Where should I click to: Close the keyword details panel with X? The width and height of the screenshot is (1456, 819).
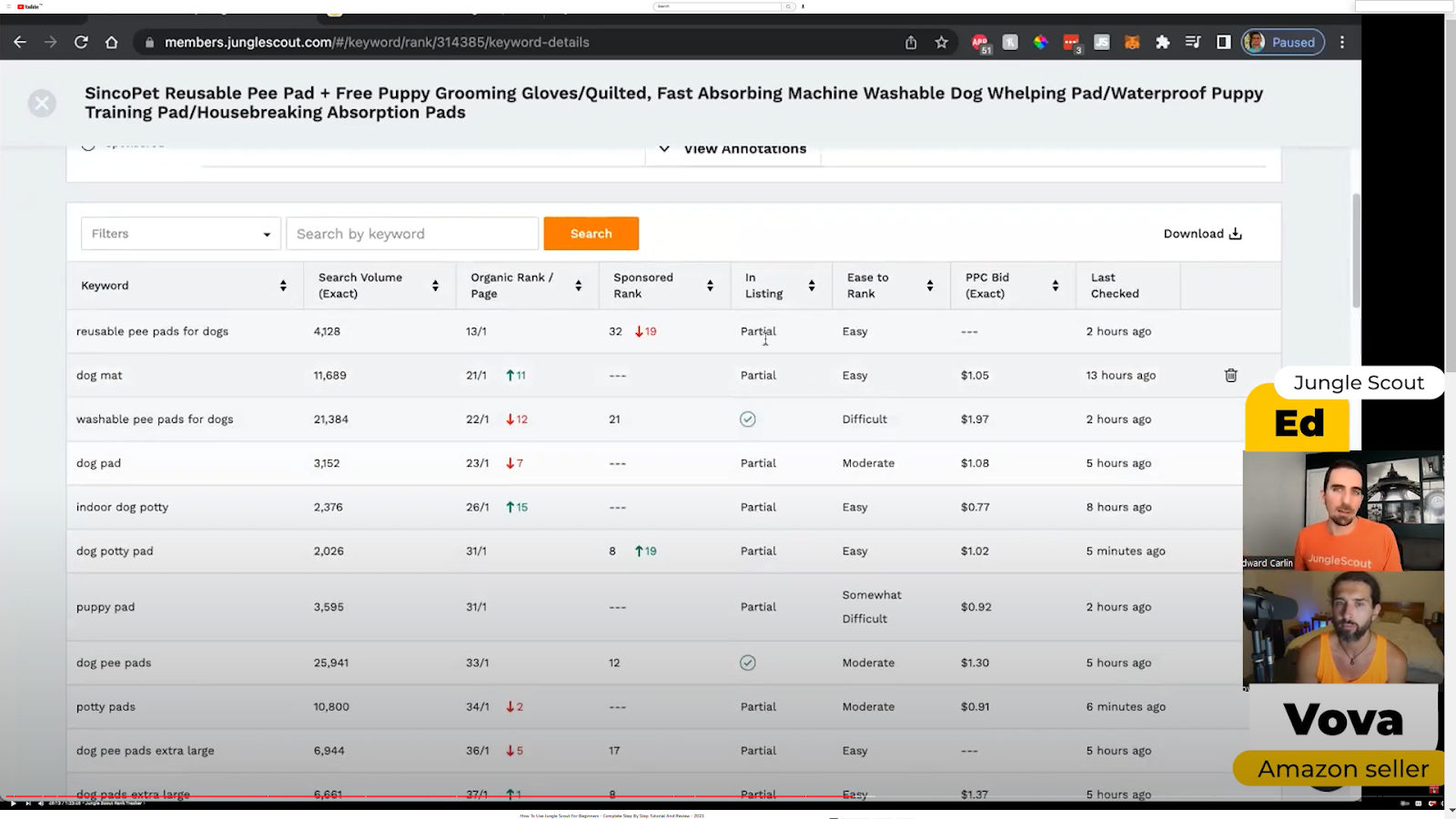click(42, 103)
